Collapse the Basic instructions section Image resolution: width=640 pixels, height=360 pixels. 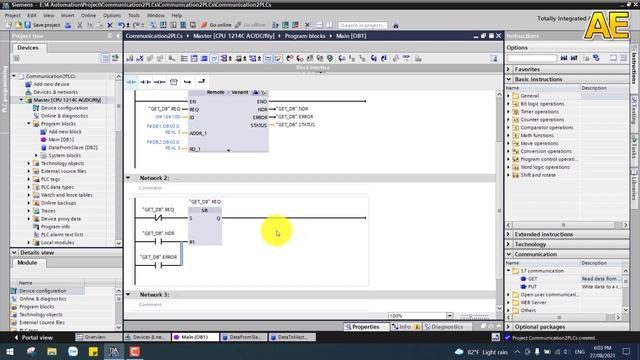point(509,79)
